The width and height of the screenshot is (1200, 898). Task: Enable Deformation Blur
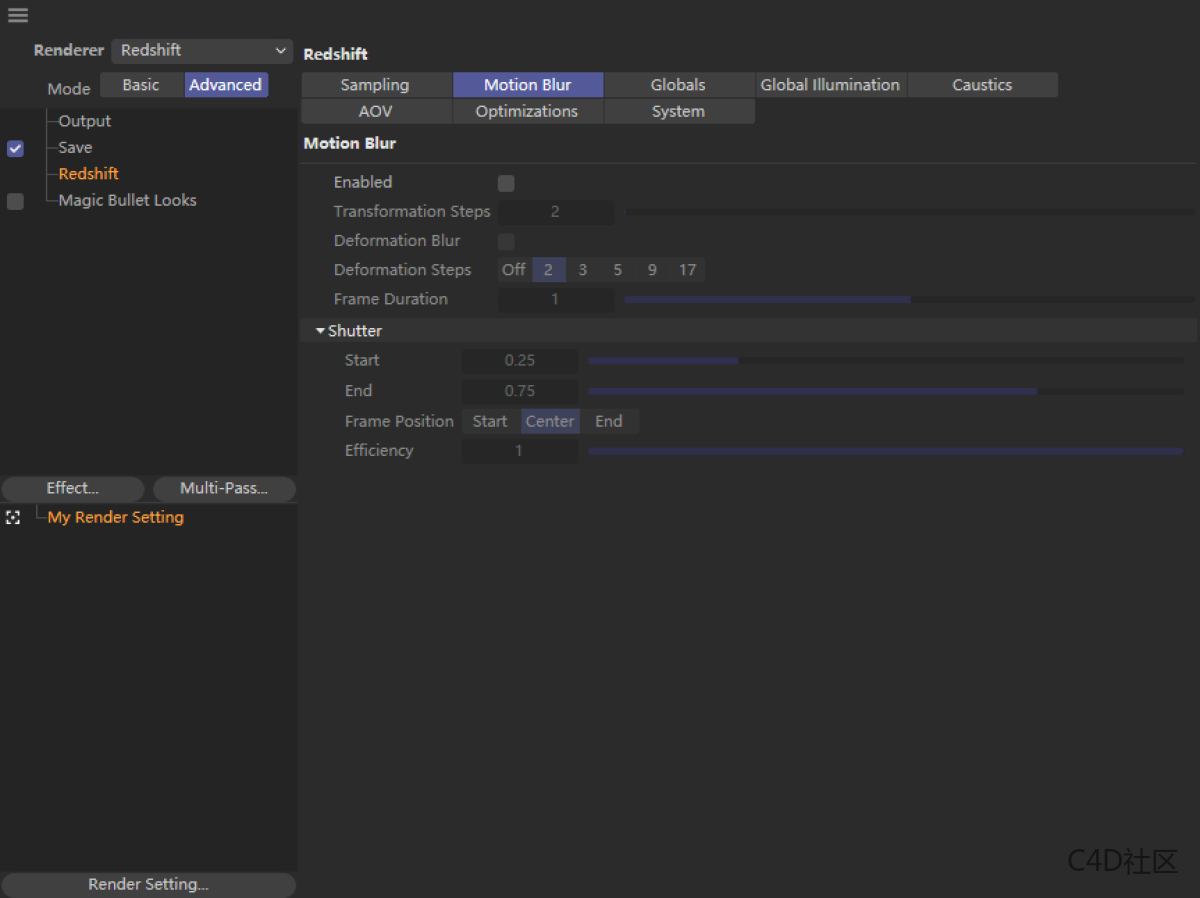505,241
